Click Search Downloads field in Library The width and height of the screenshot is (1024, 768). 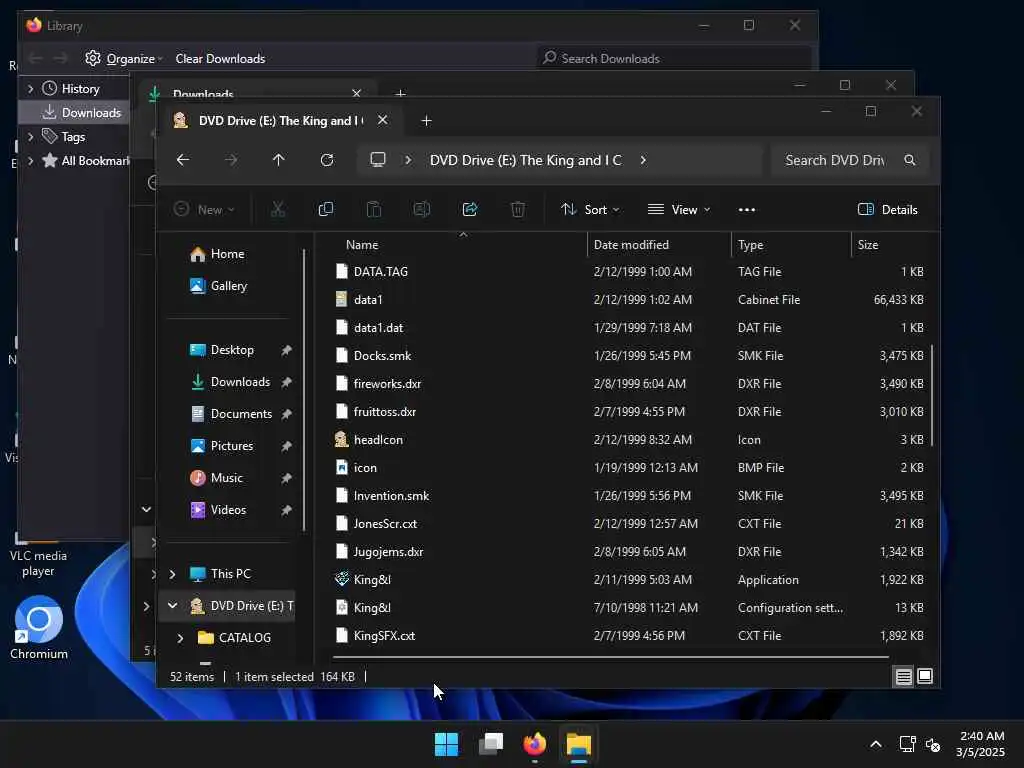point(676,59)
